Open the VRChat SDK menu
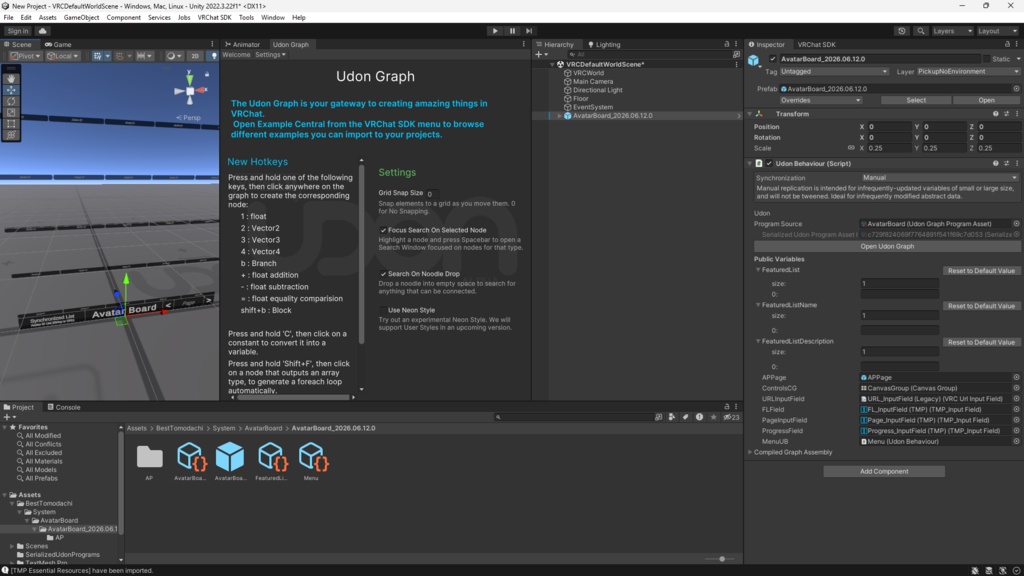The image size is (1024, 576). (214, 18)
